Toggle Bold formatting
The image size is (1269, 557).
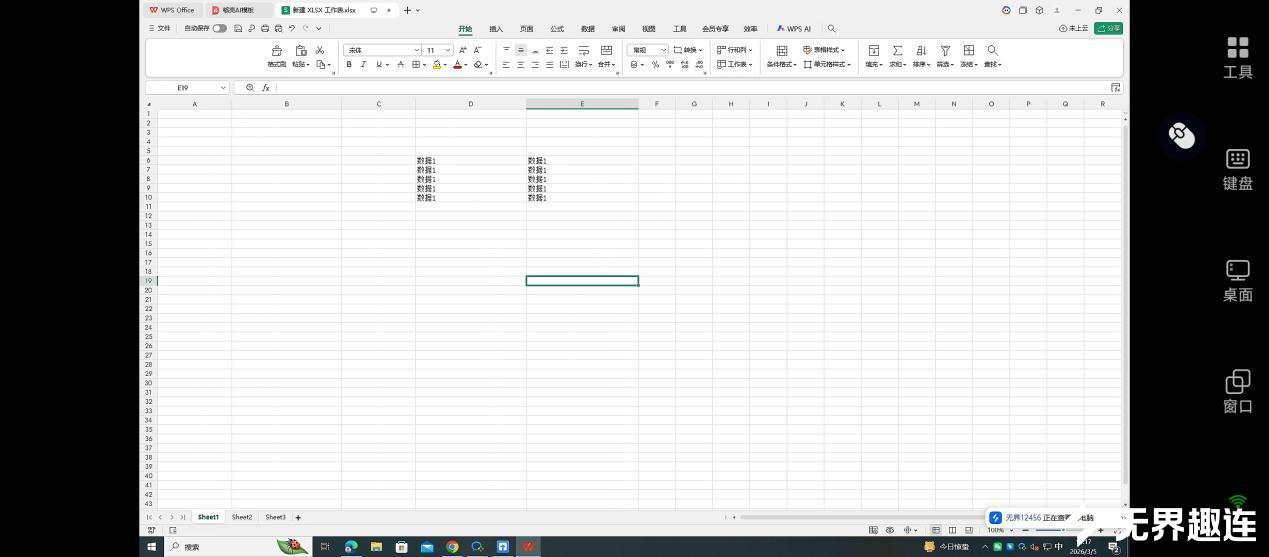coord(349,65)
